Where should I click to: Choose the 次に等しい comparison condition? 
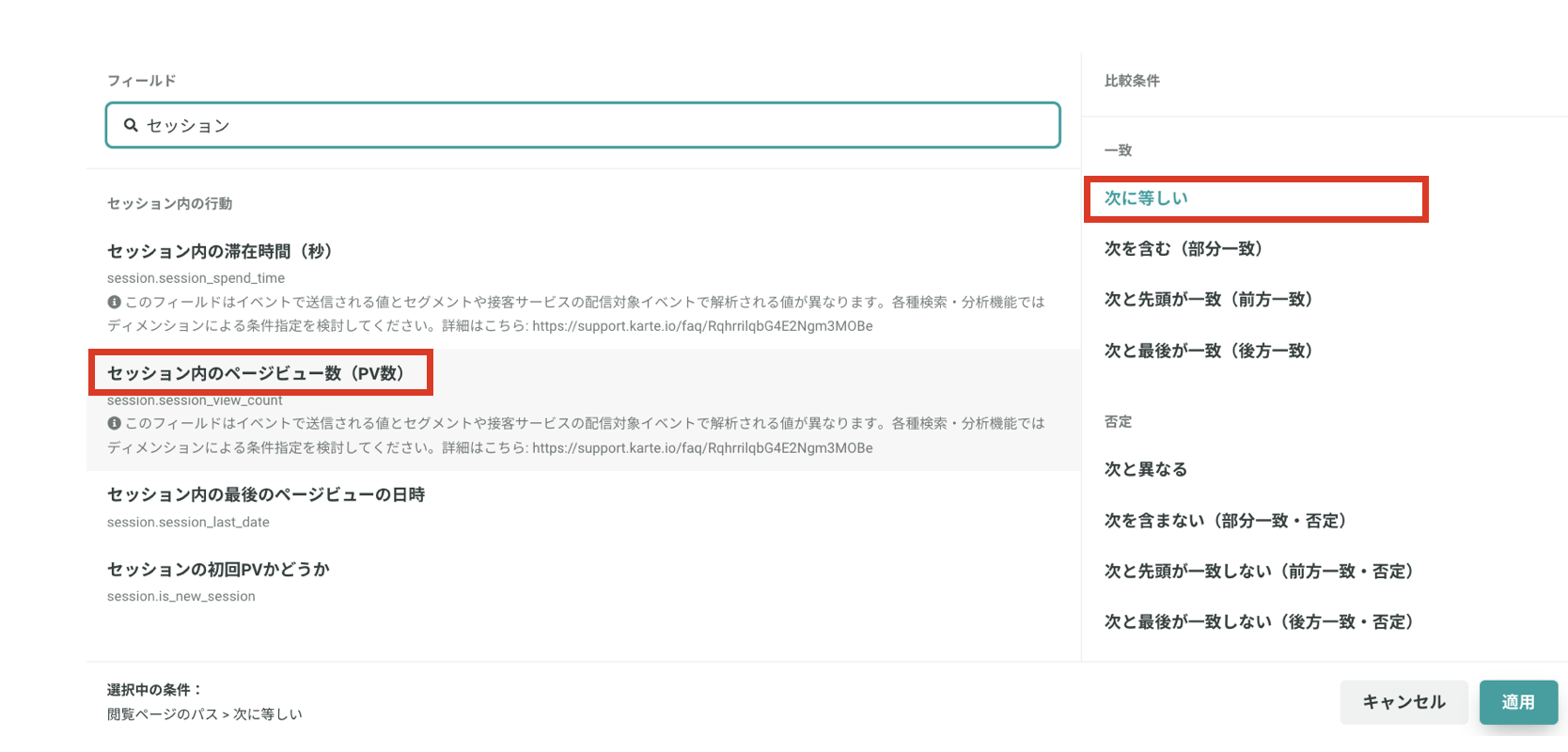[1146, 198]
